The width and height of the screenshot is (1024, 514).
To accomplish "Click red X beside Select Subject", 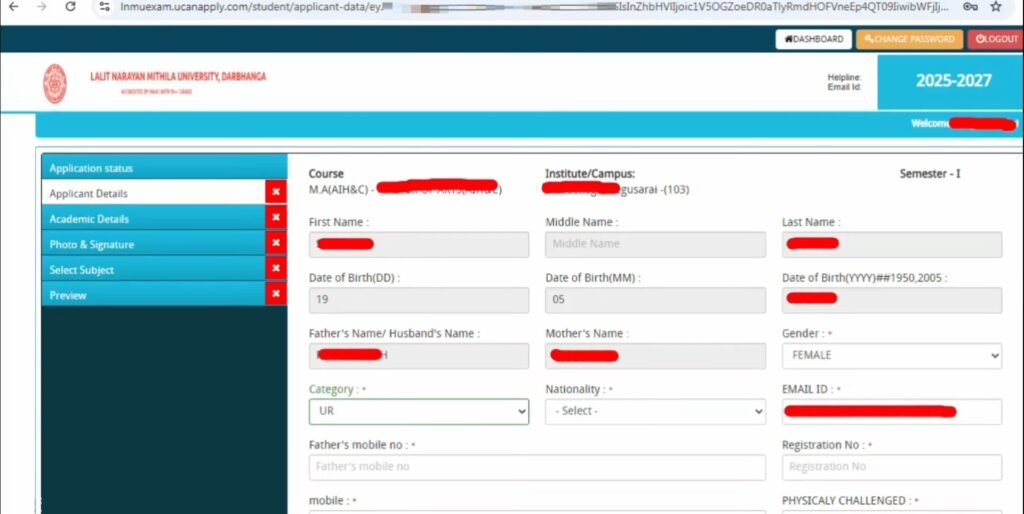I will pos(276,268).
